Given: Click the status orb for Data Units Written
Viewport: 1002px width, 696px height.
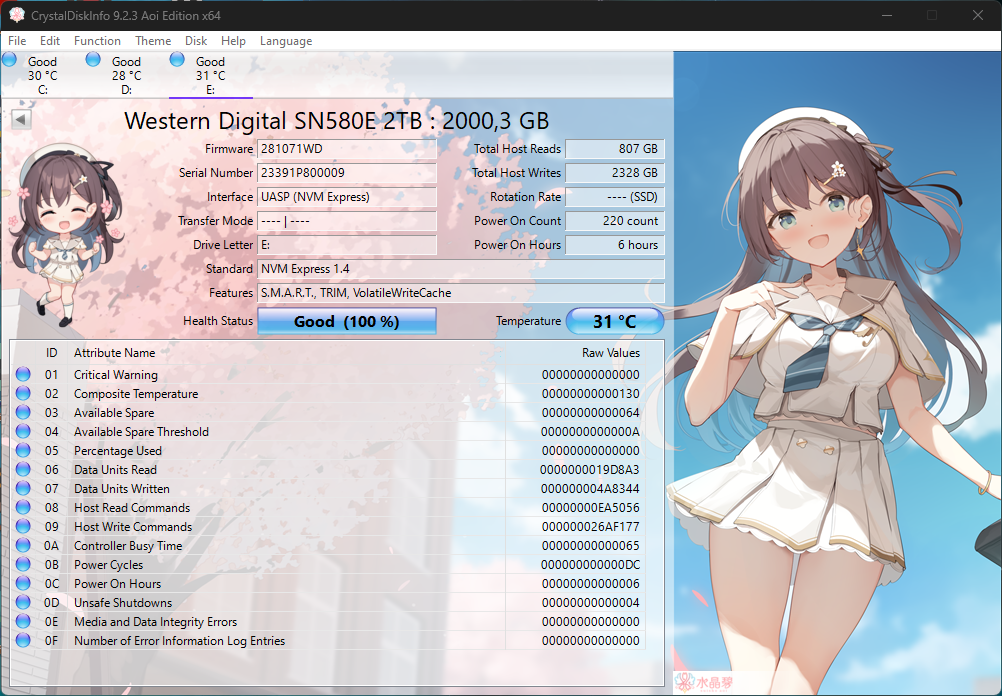Looking at the screenshot, I should (23, 489).
